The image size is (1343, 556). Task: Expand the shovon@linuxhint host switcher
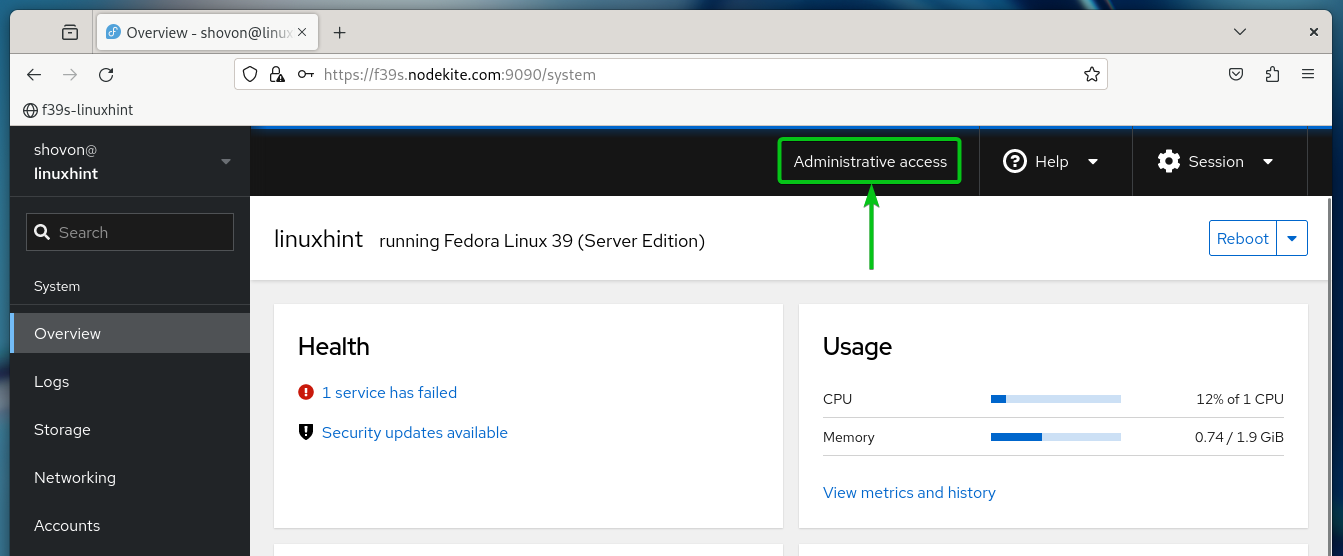tap(130, 161)
